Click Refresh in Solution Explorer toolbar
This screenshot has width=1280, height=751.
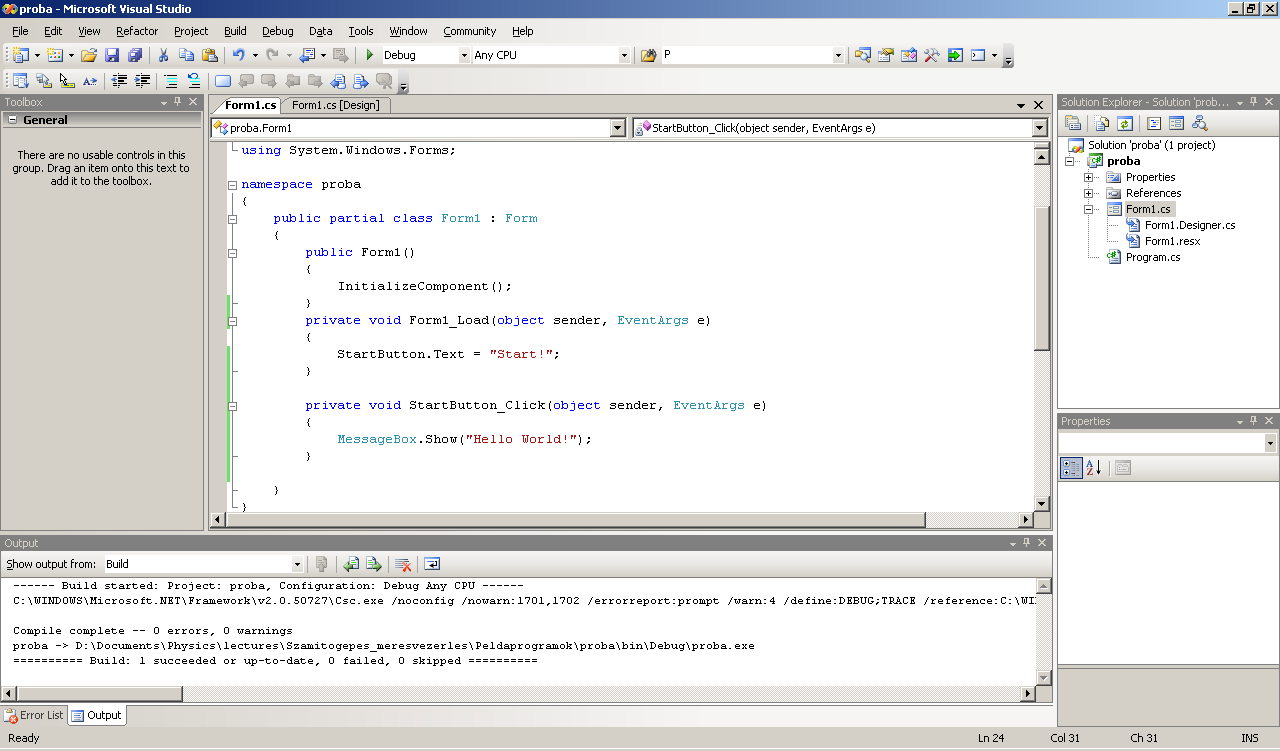point(1125,123)
